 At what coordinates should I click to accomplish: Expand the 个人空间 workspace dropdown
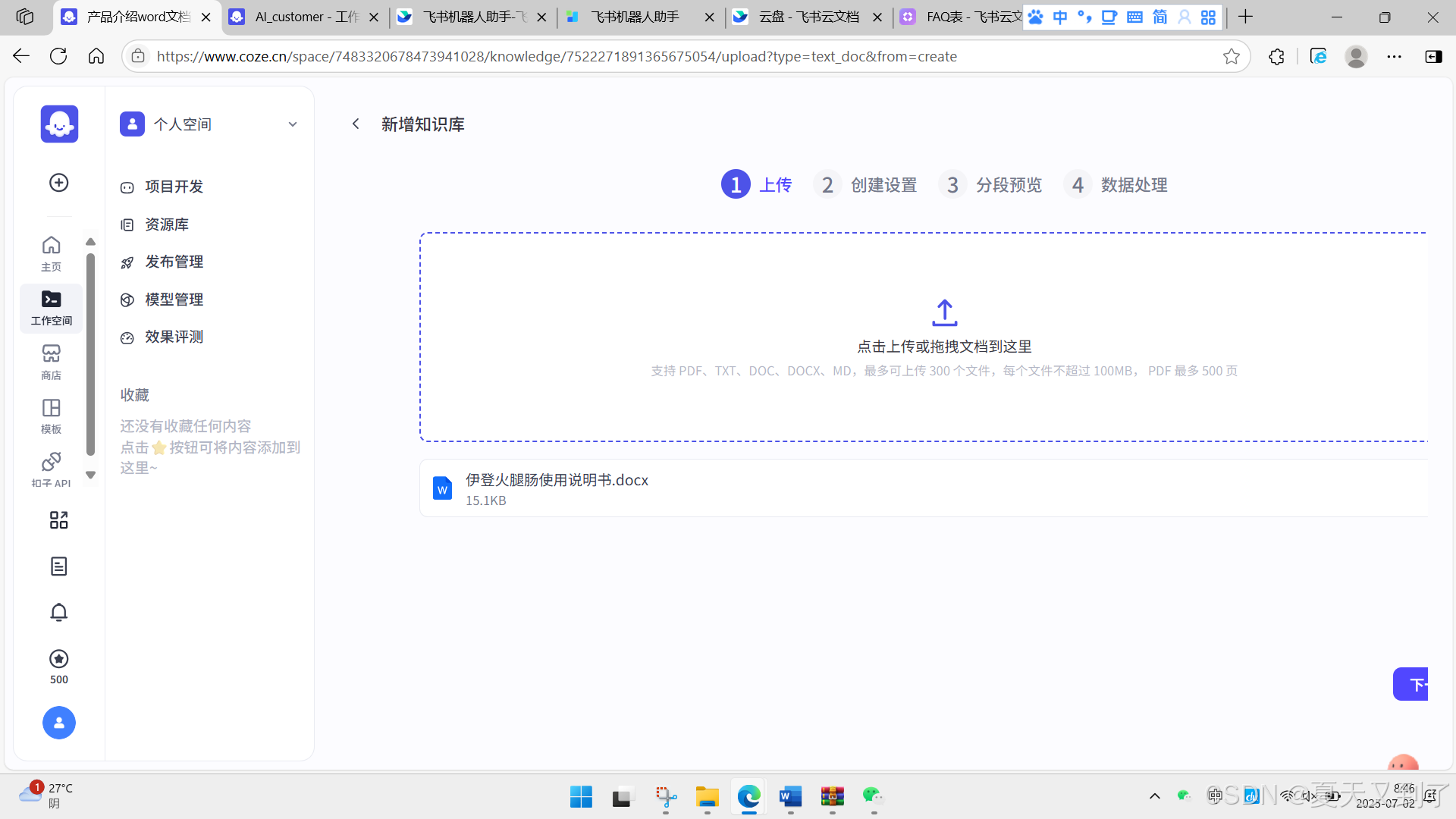pyautogui.click(x=293, y=124)
